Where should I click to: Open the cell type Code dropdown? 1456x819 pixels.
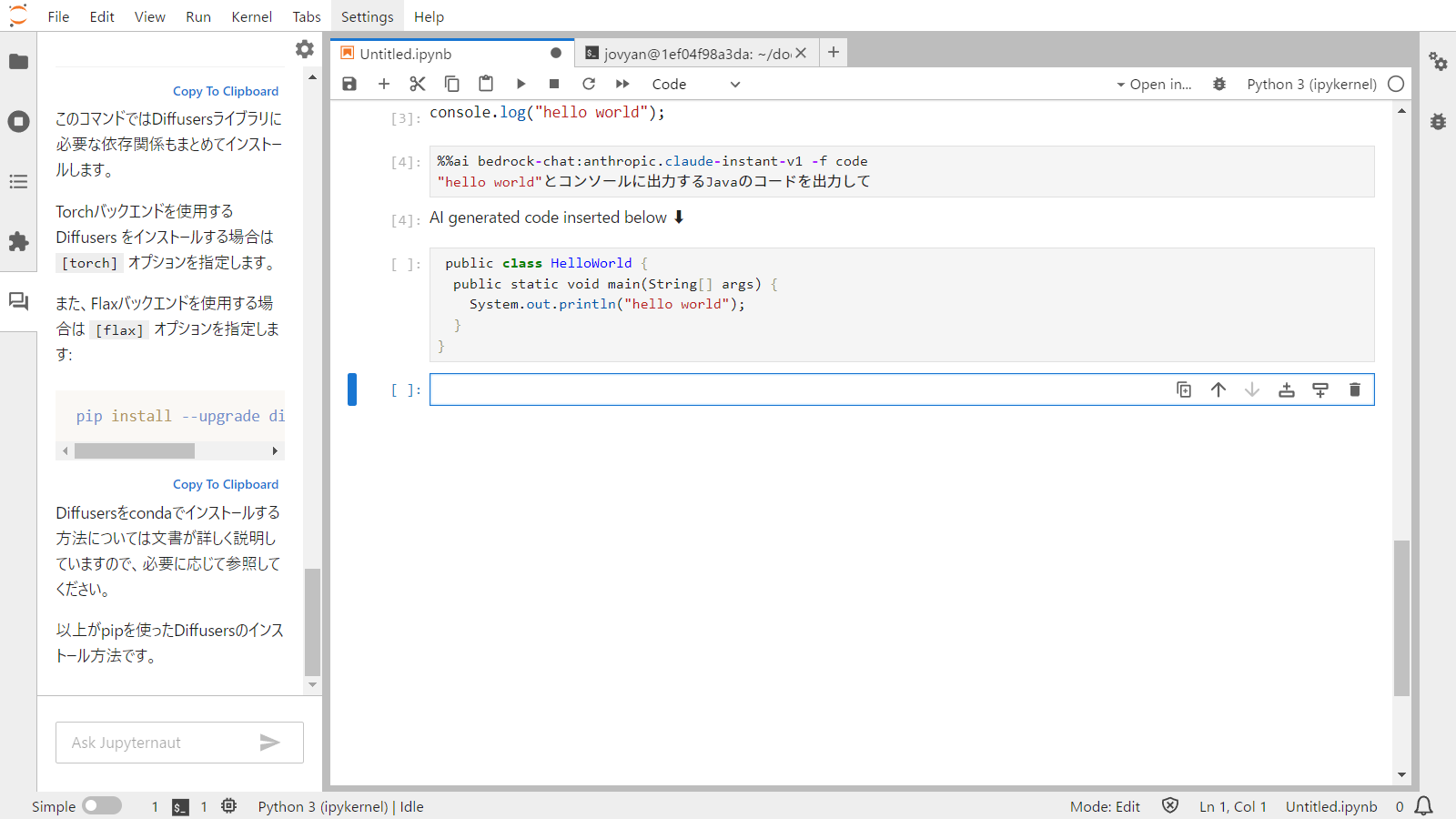(x=696, y=84)
